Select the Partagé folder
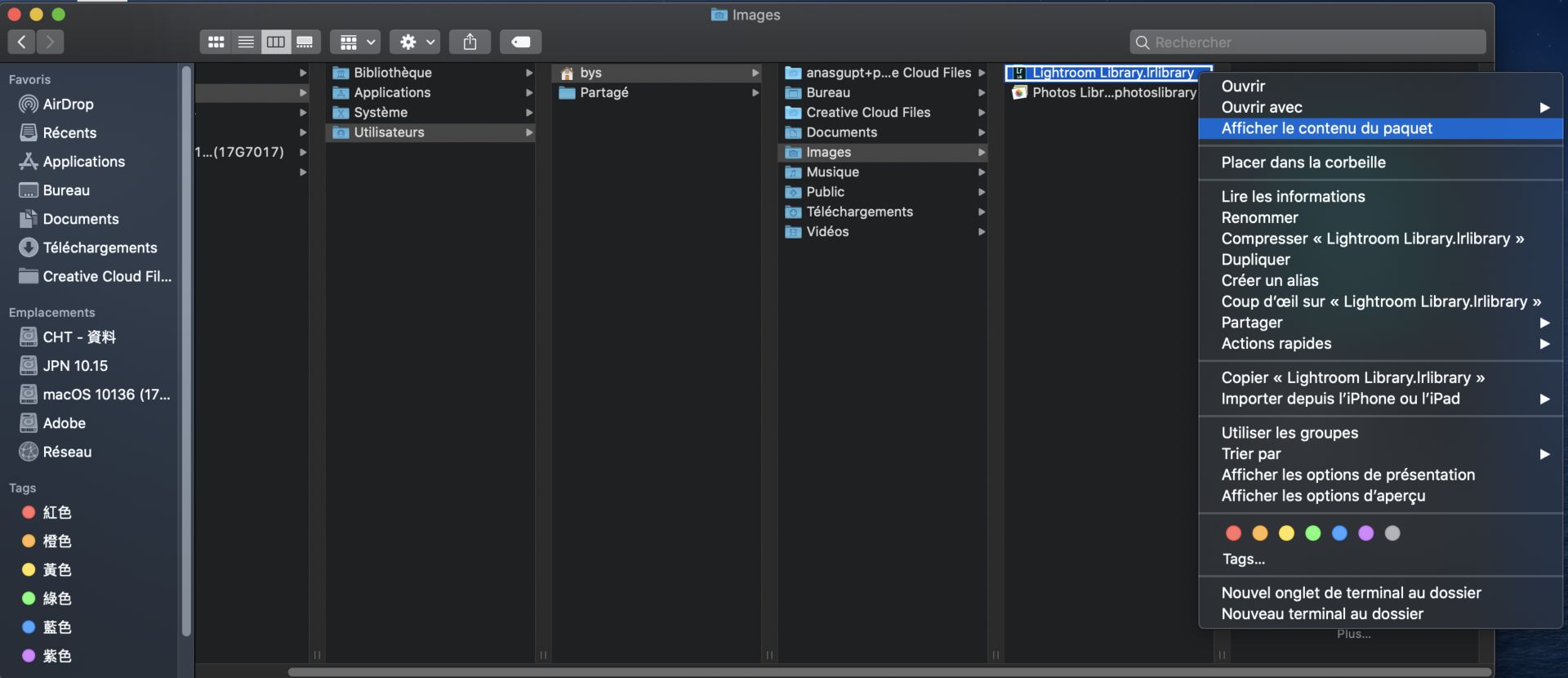Screen dimensions: 1568x678 (x=657, y=92)
